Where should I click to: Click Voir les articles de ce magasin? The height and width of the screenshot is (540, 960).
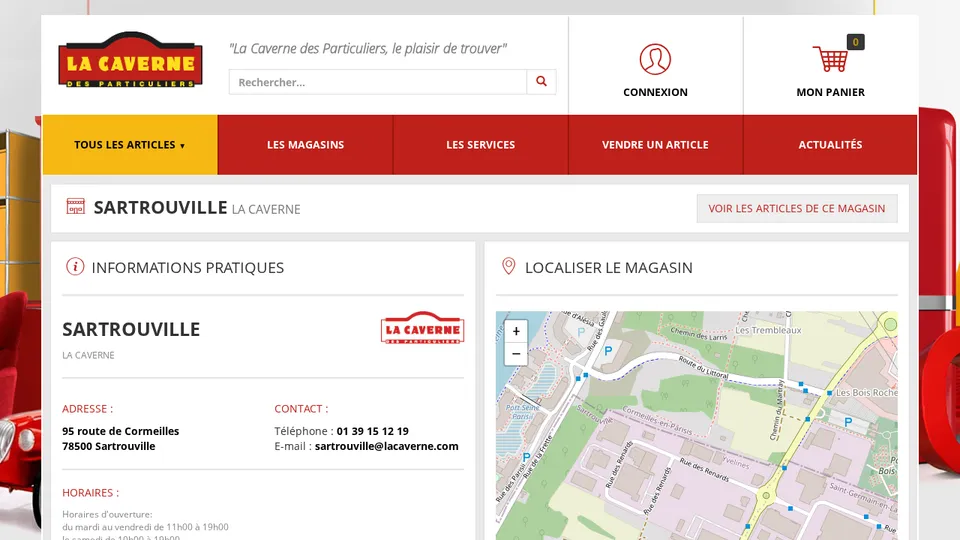point(797,209)
